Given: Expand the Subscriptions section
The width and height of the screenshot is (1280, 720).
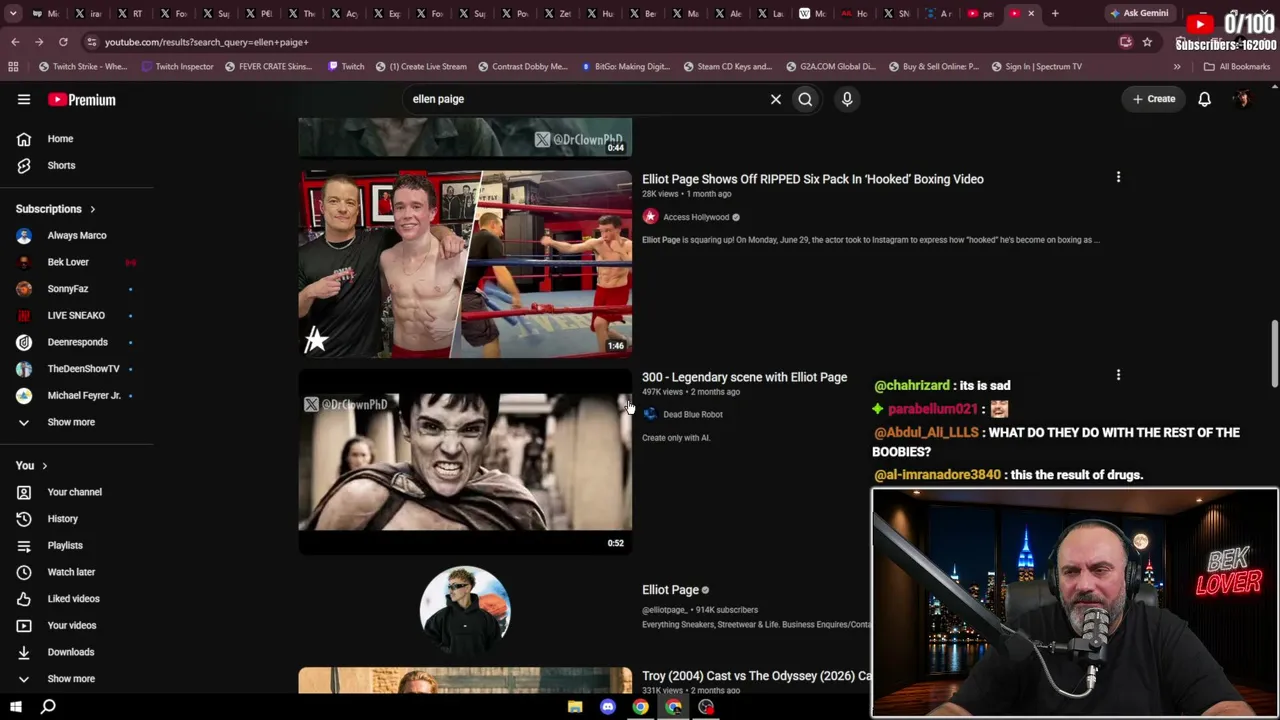Looking at the screenshot, I should click(x=56, y=209).
